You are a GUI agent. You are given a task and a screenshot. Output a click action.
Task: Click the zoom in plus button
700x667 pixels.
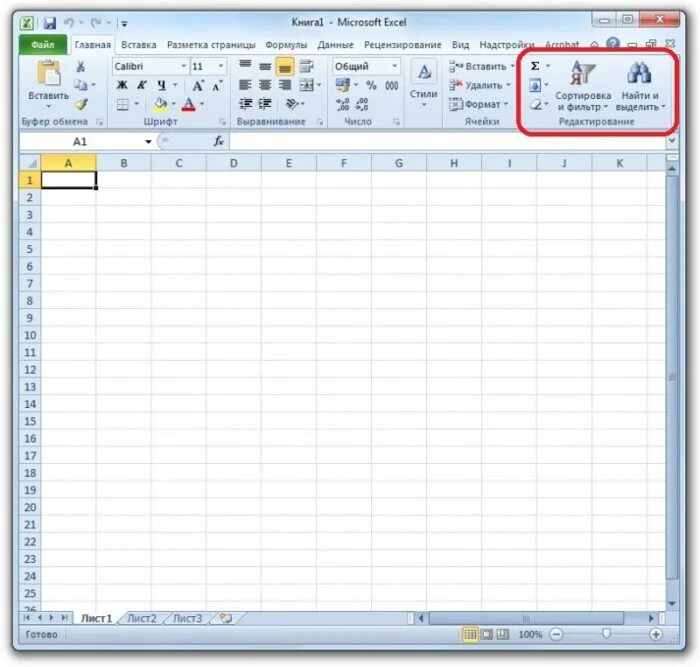[x=656, y=634]
